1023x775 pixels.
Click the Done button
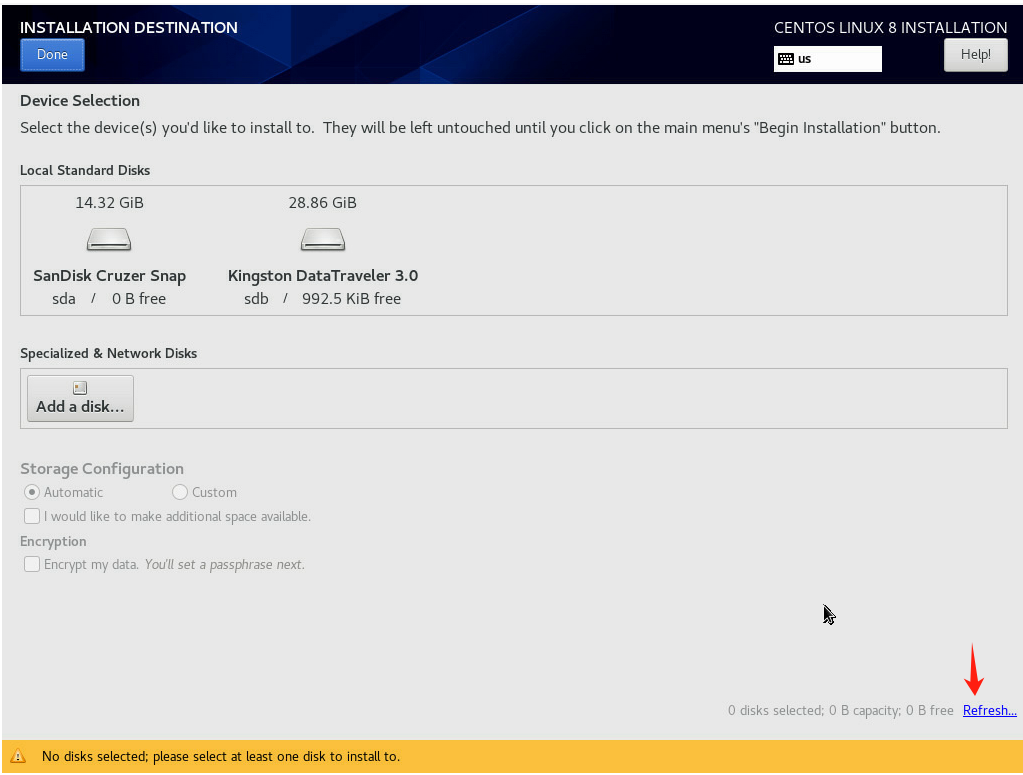52,55
